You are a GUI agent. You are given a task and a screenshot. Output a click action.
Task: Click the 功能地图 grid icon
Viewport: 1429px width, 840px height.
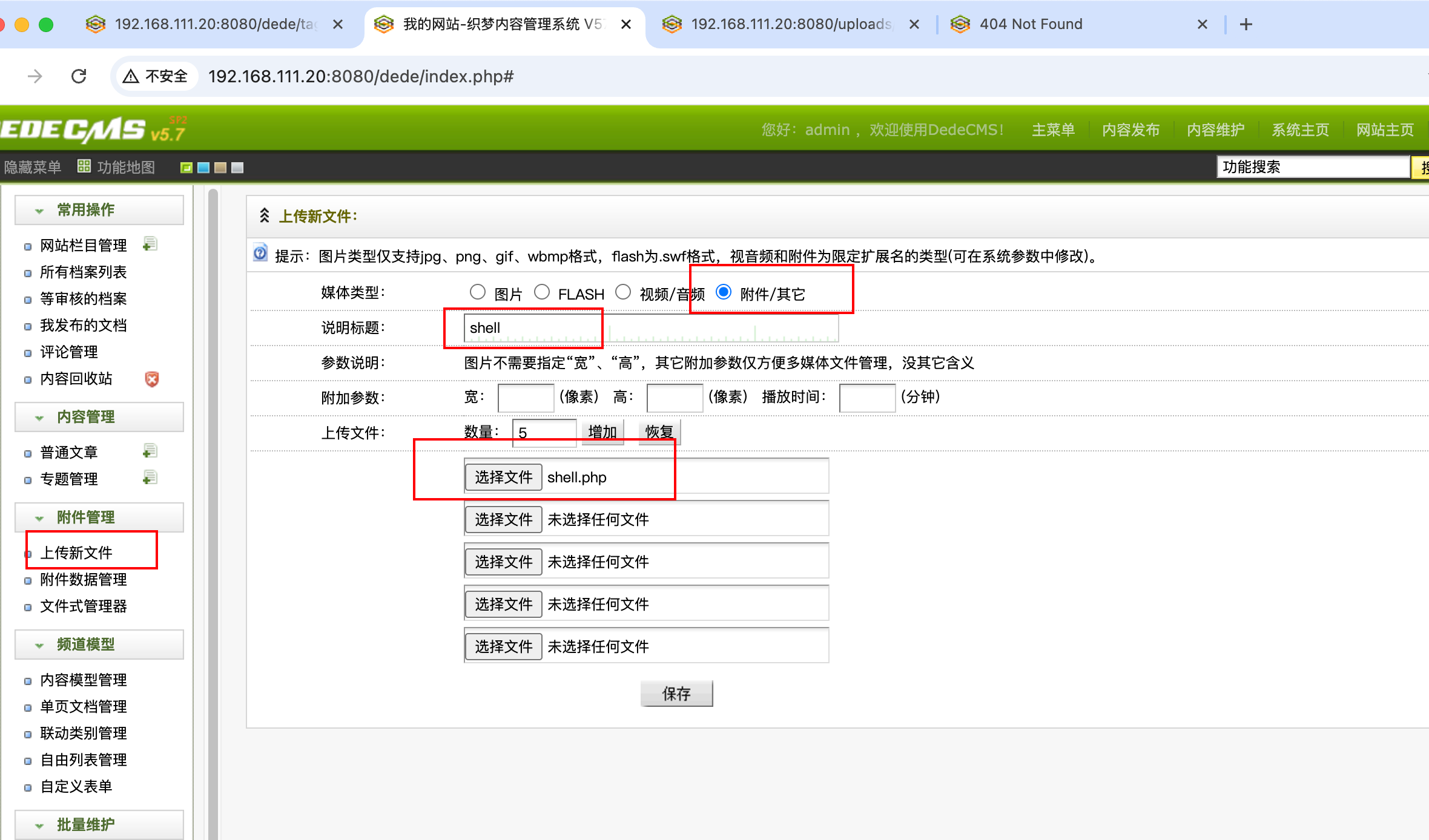click(x=84, y=166)
